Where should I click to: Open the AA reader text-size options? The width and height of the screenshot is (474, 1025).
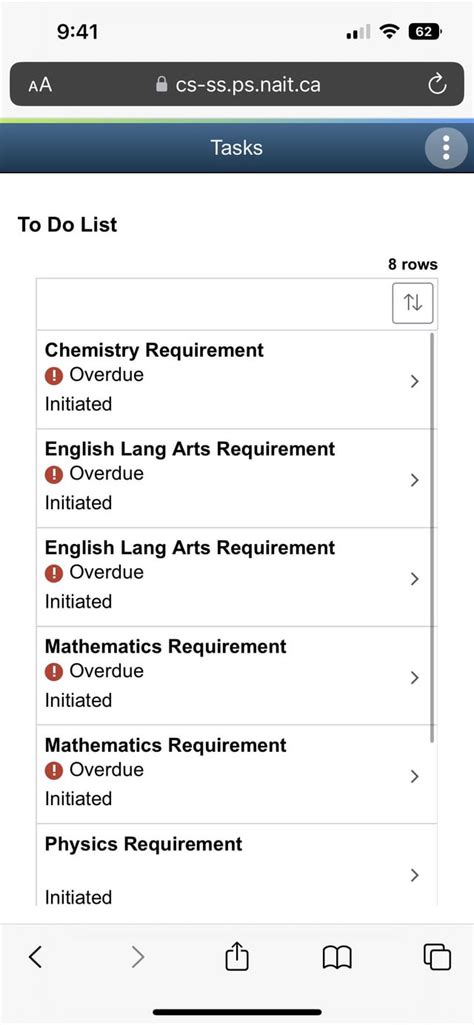pos(40,85)
